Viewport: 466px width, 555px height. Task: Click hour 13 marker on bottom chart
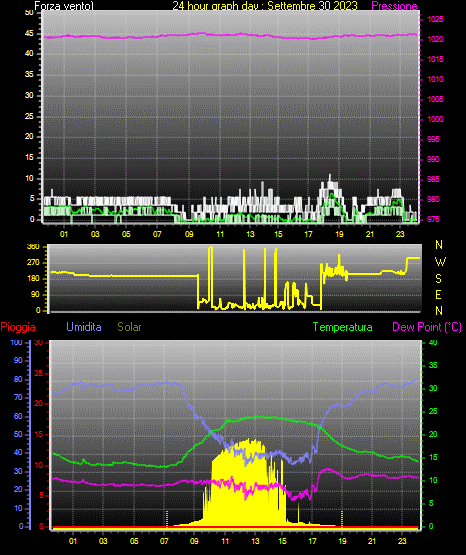pos(255,541)
